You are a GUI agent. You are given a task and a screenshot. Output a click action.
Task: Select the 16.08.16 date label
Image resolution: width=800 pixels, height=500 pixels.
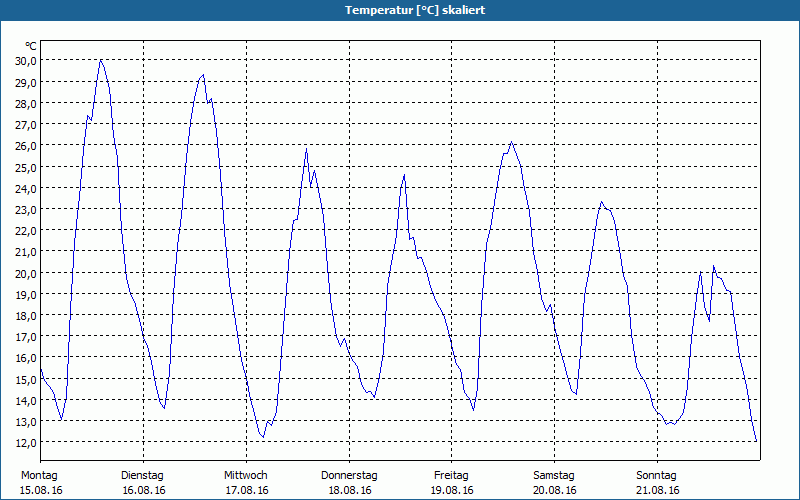(x=144, y=490)
